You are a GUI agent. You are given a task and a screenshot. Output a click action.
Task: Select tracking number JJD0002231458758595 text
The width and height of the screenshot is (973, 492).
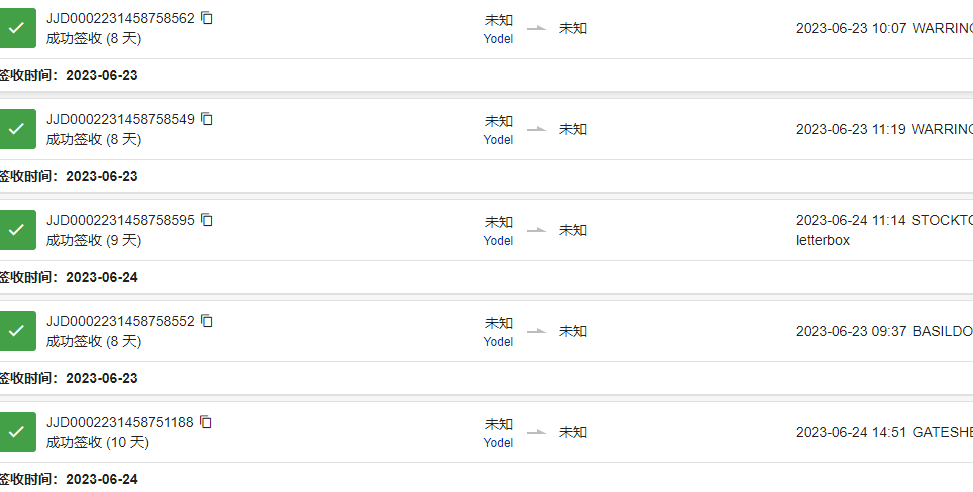pos(120,220)
